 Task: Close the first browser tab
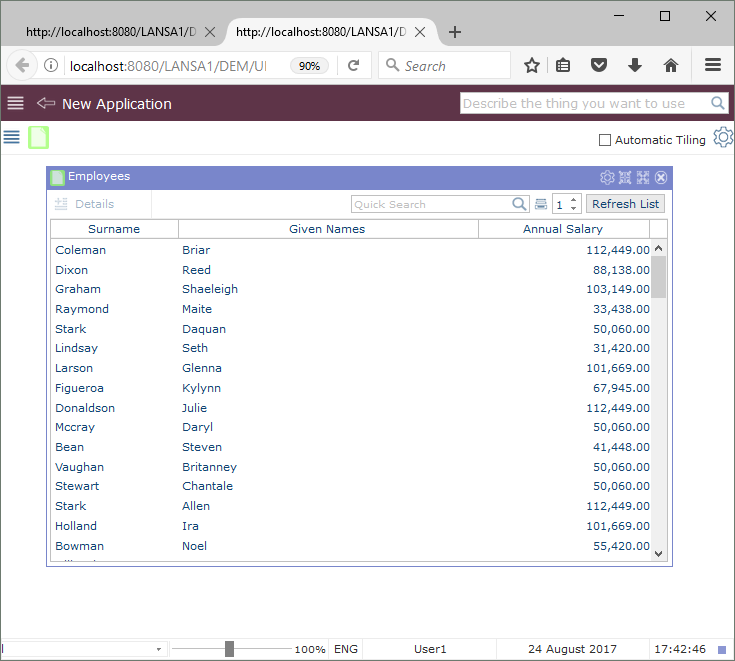(x=210, y=32)
